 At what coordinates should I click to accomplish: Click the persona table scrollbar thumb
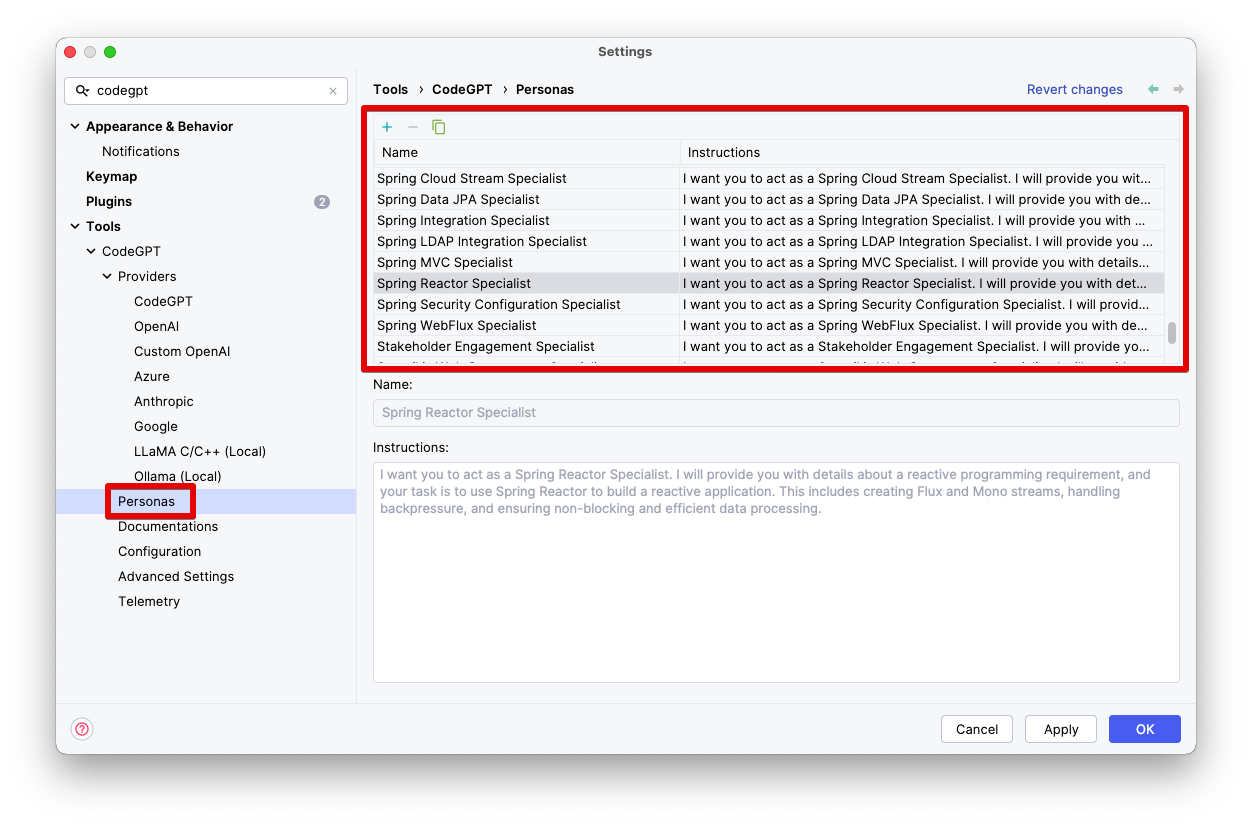tap(1172, 333)
